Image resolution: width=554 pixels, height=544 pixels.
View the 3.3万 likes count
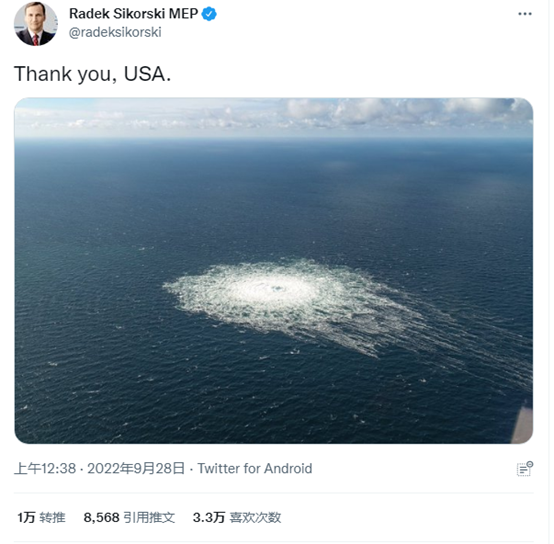coord(209,518)
